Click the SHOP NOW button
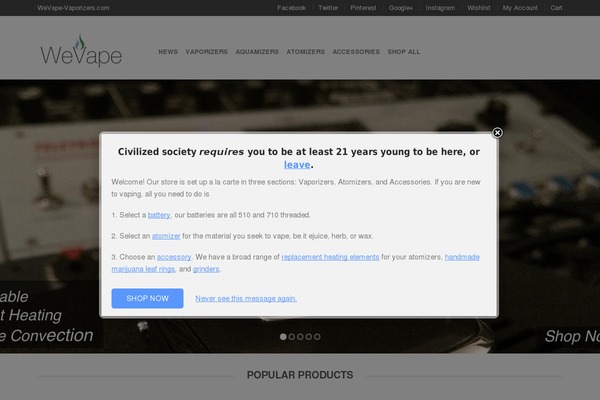 (147, 298)
